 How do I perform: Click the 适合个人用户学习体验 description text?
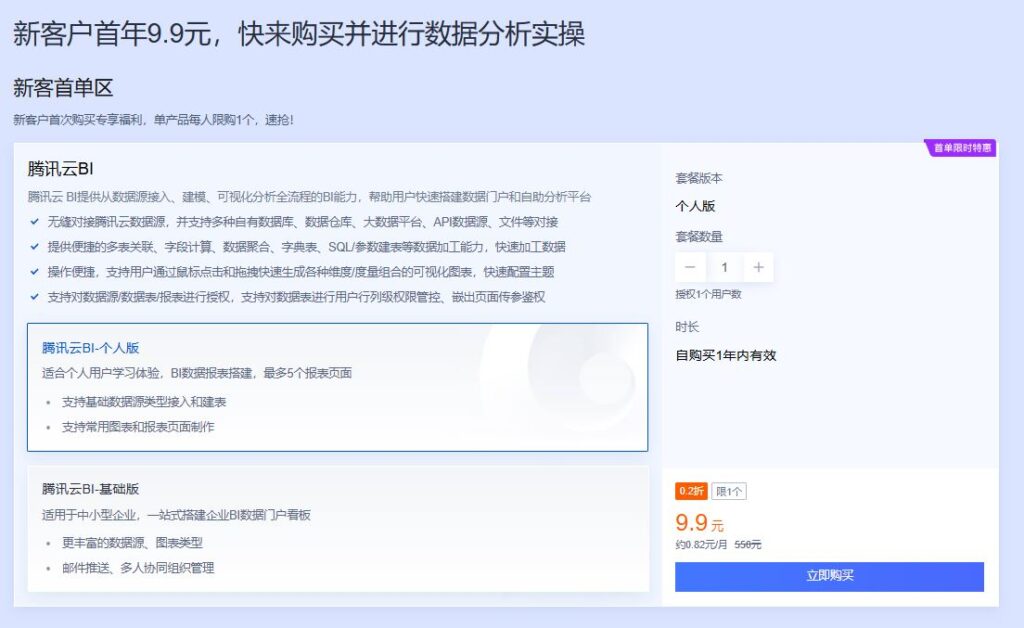pyautogui.click(x=197, y=373)
